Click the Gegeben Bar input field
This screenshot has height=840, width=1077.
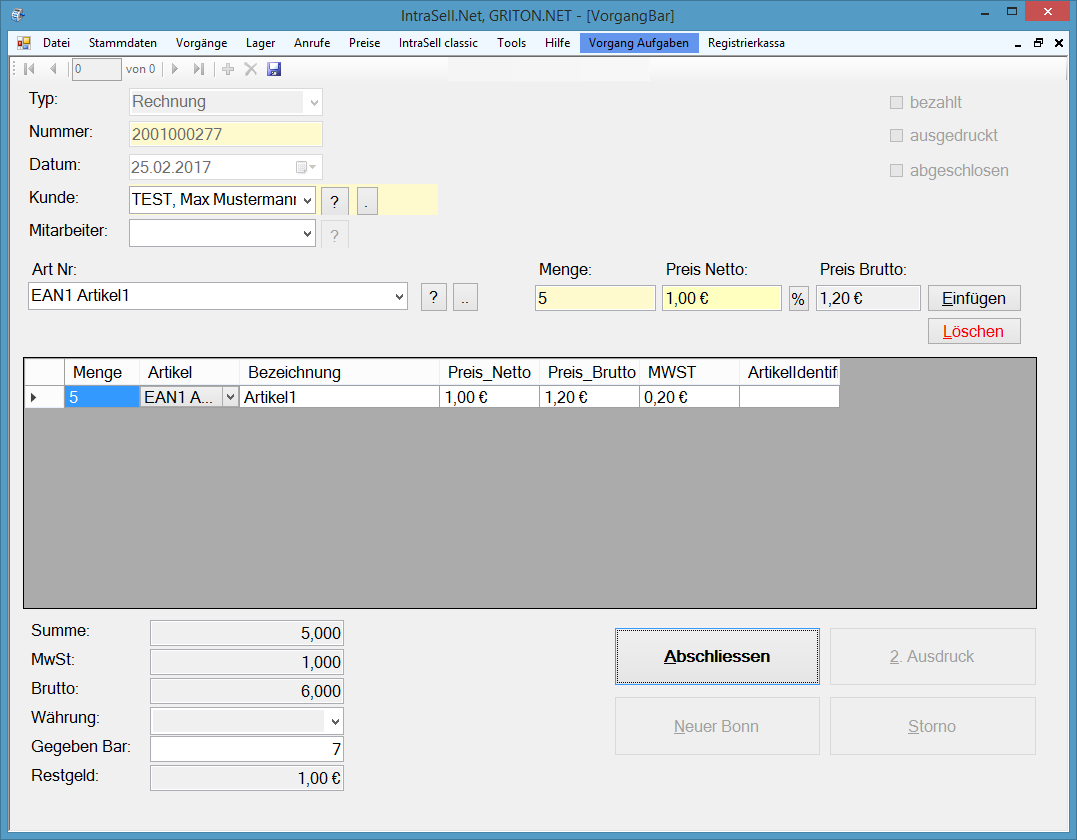(247, 749)
